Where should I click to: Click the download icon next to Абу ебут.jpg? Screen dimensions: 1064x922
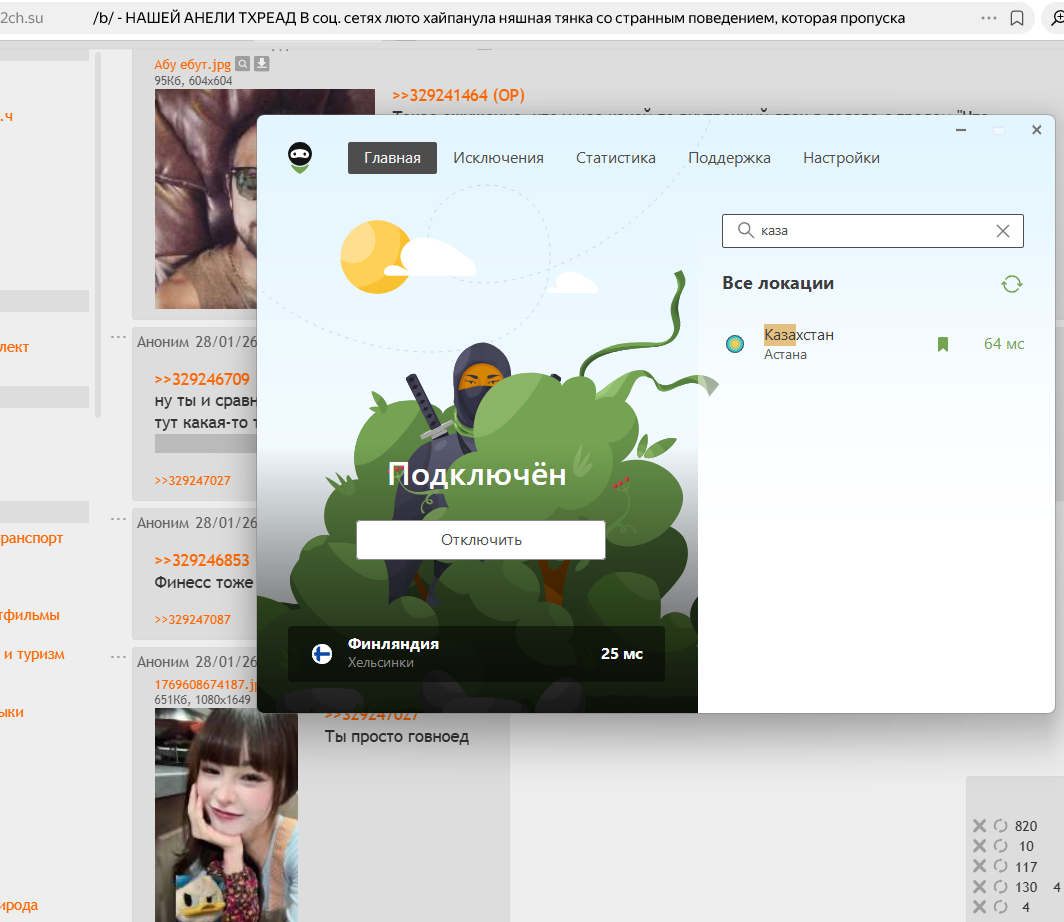pyautogui.click(x=262, y=64)
